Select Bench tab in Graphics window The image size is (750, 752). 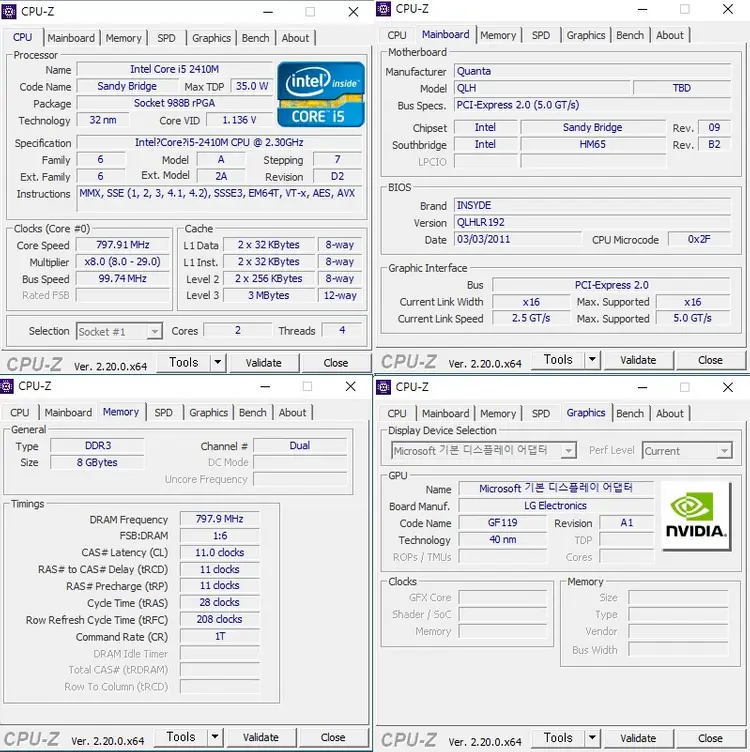630,413
